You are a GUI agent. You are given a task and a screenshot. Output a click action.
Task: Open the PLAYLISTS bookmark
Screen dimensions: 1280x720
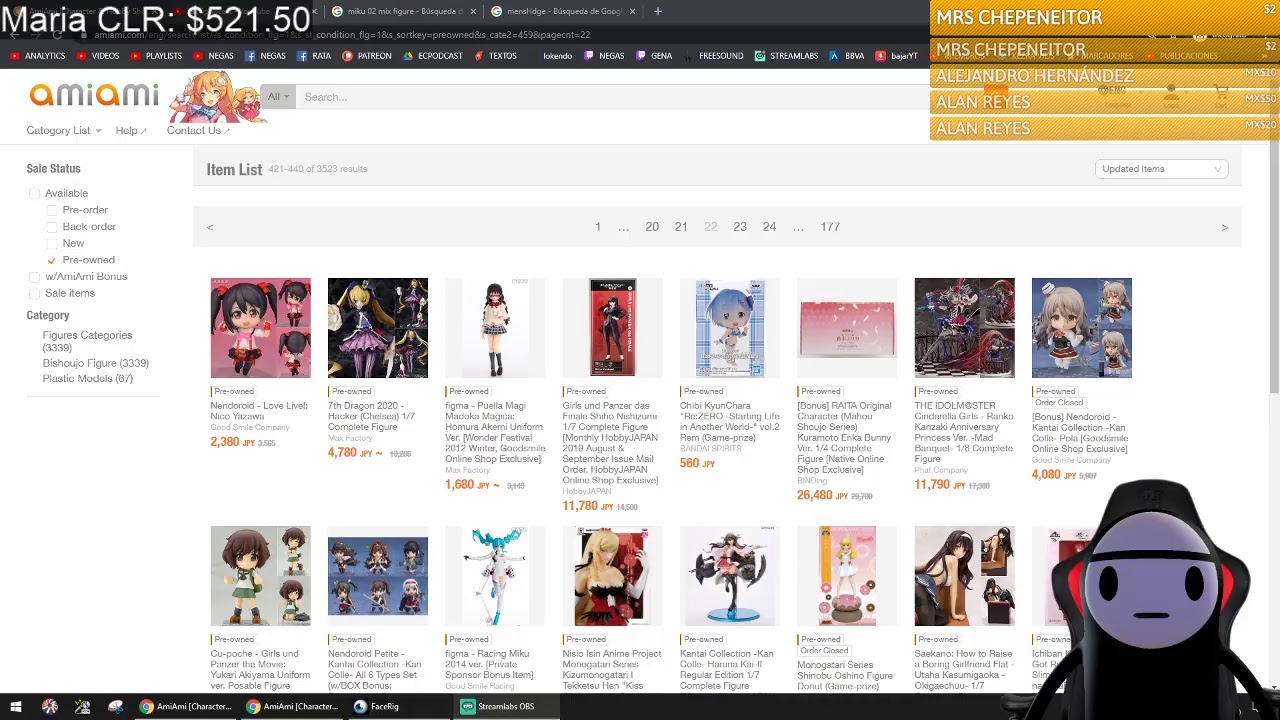(156, 56)
